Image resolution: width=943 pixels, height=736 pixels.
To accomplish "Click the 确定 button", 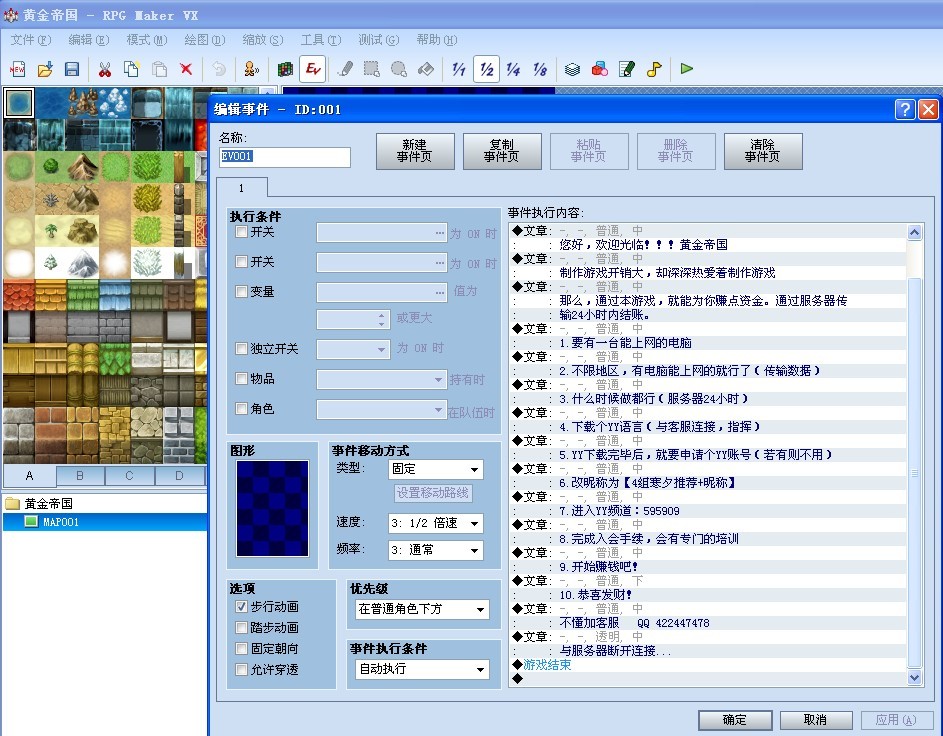I will click(735, 720).
